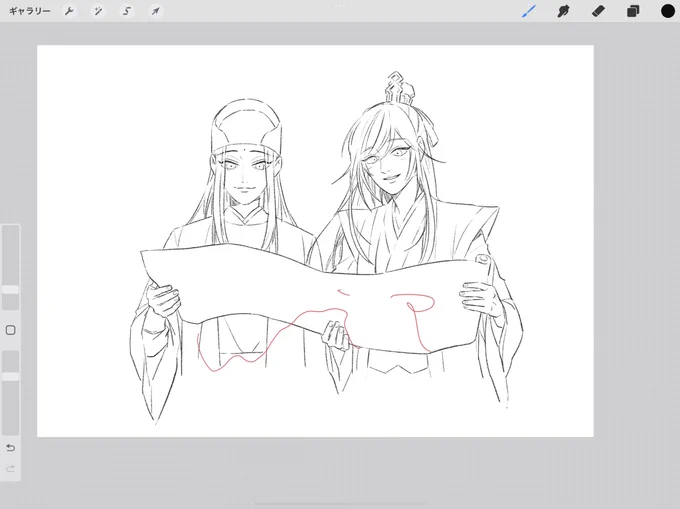Click the brush size slider handle

tap(10, 290)
